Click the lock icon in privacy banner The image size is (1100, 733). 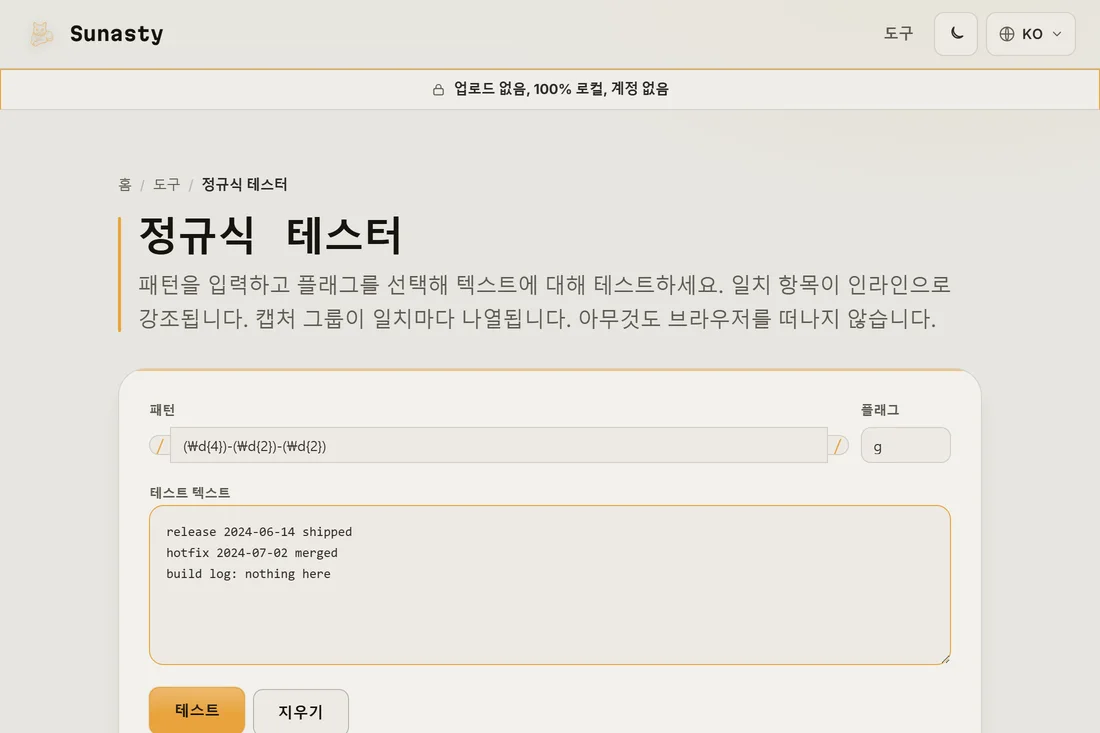point(438,90)
